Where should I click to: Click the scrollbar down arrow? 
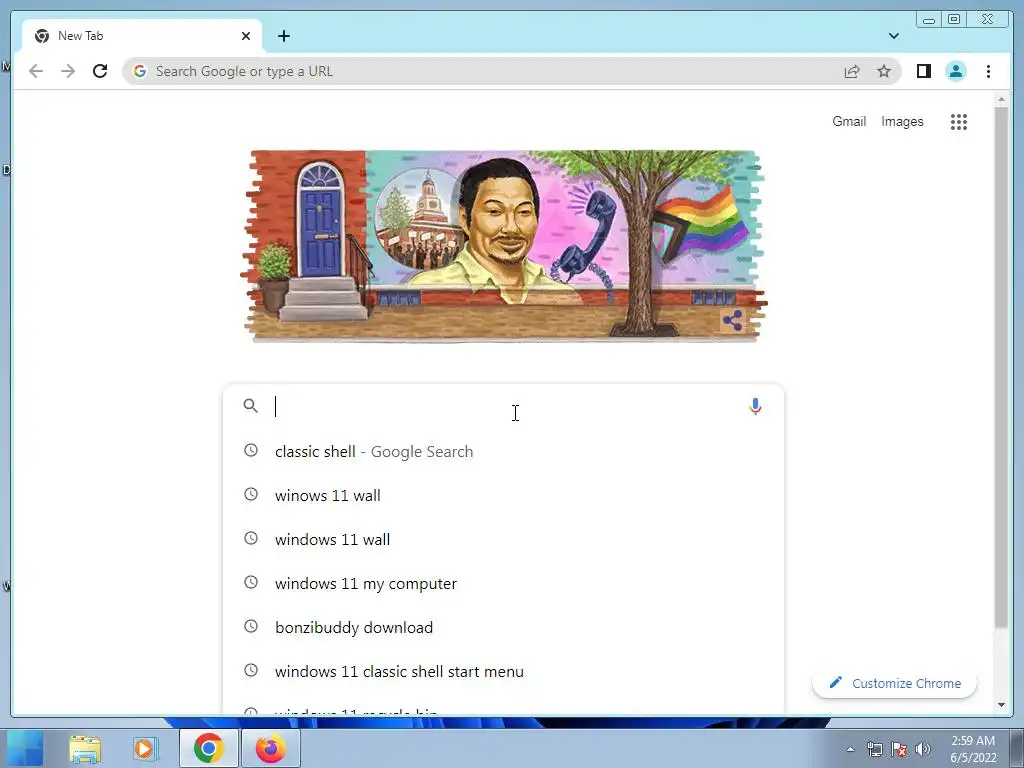(x=1001, y=705)
